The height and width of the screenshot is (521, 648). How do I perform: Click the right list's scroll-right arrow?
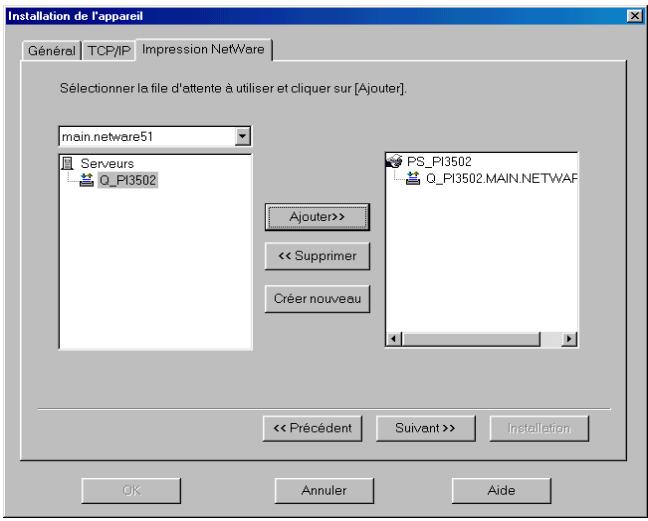569,339
